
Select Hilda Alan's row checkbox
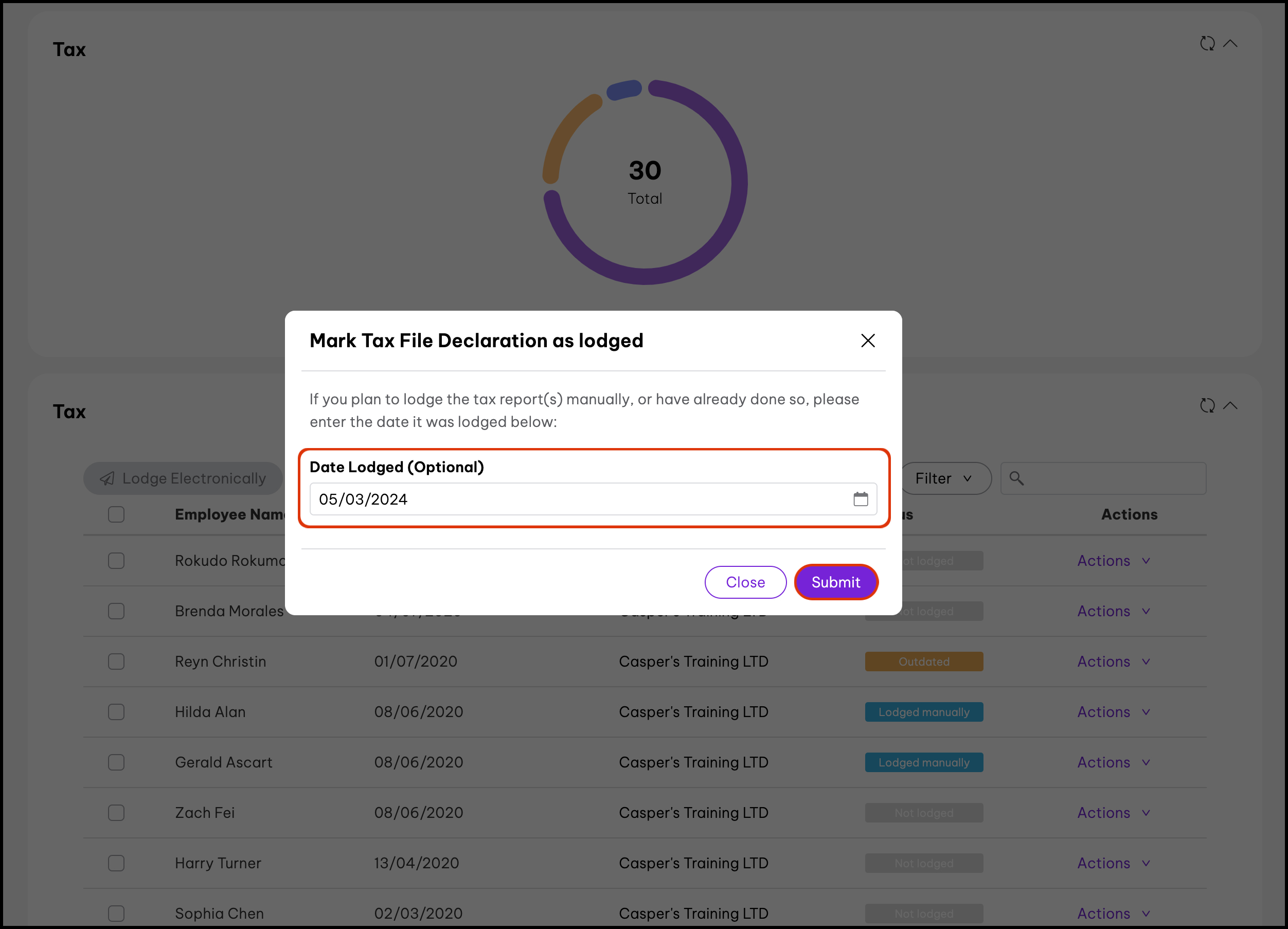[x=116, y=712]
